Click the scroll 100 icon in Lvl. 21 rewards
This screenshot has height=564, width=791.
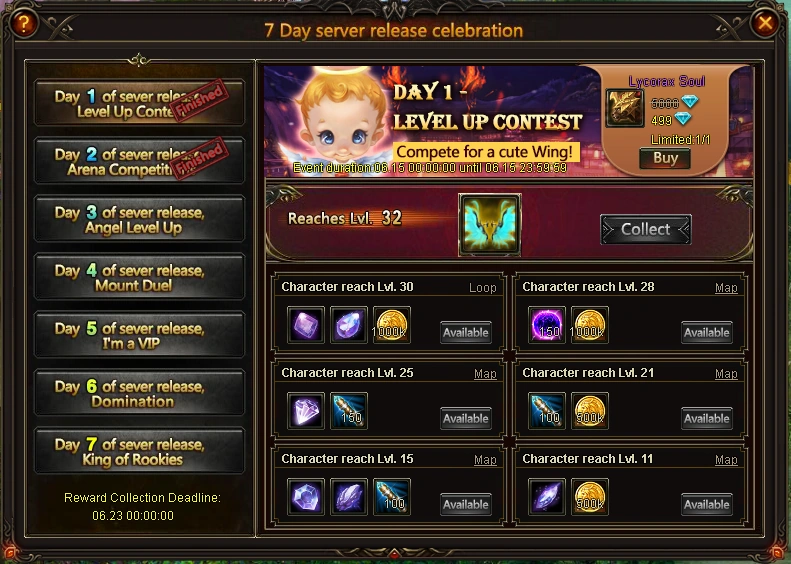pyautogui.click(x=546, y=411)
